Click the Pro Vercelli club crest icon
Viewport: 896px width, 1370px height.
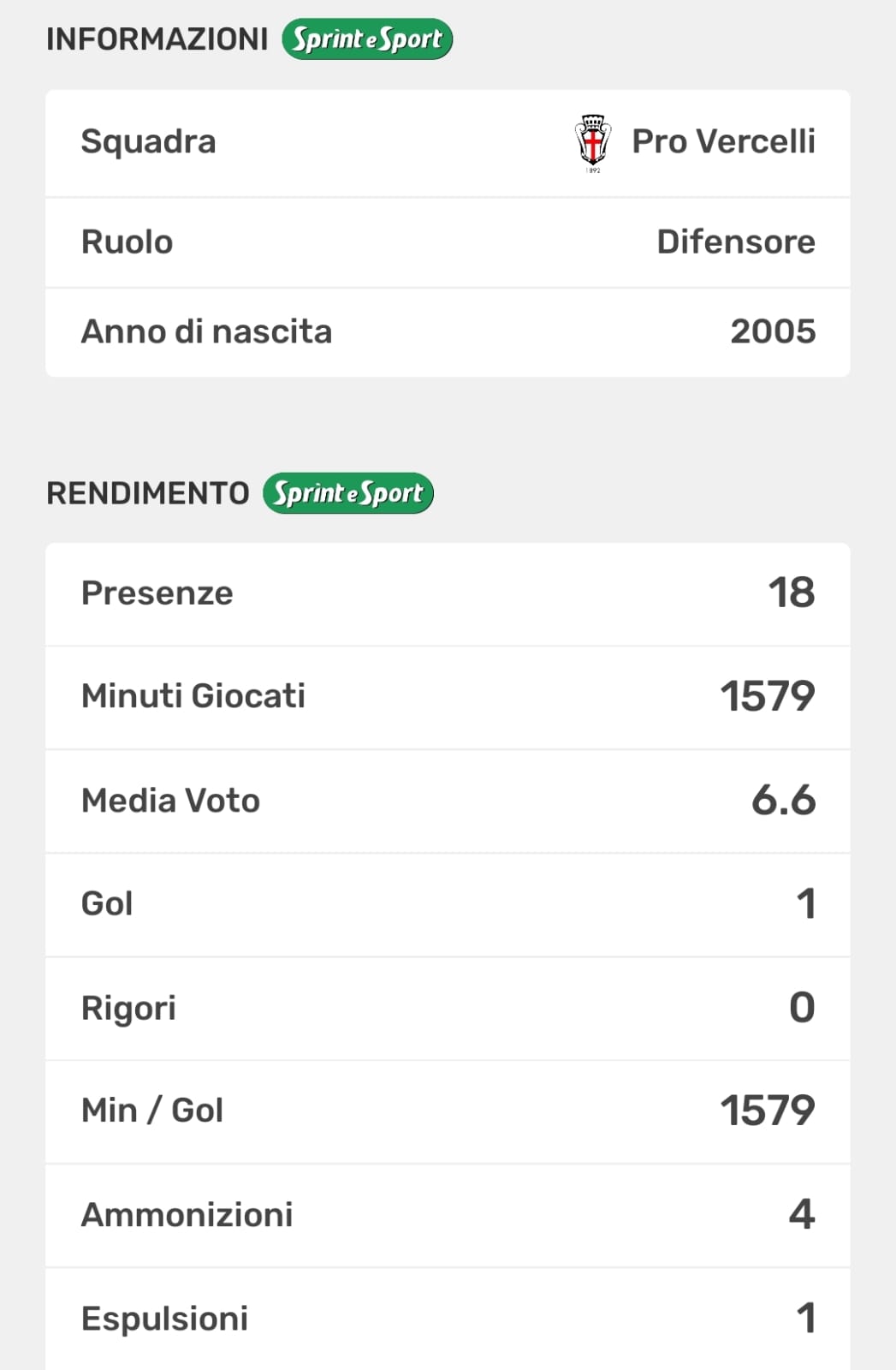592,142
